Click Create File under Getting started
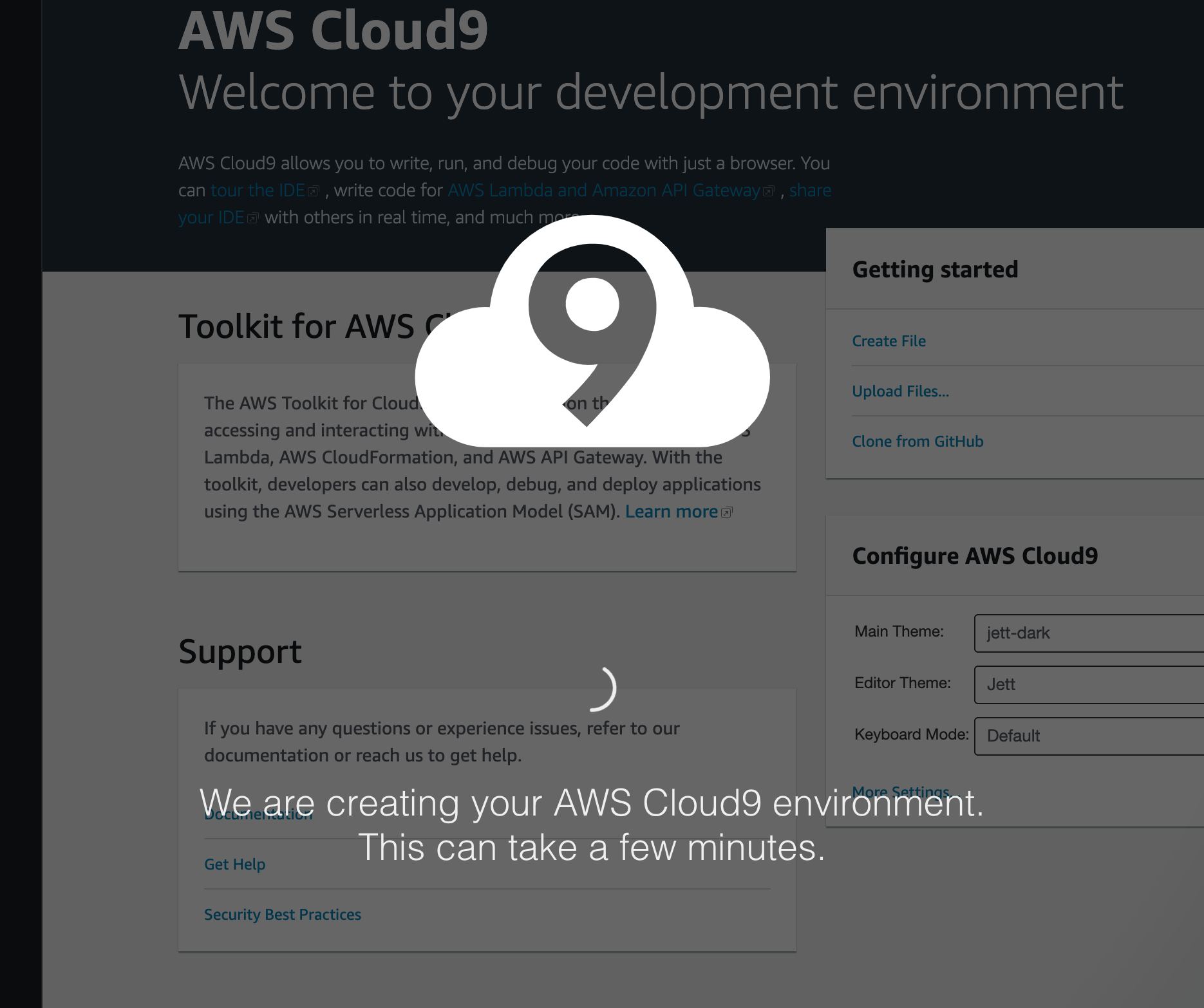This screenshot has height=1008, width=1204. coord(889,341)
